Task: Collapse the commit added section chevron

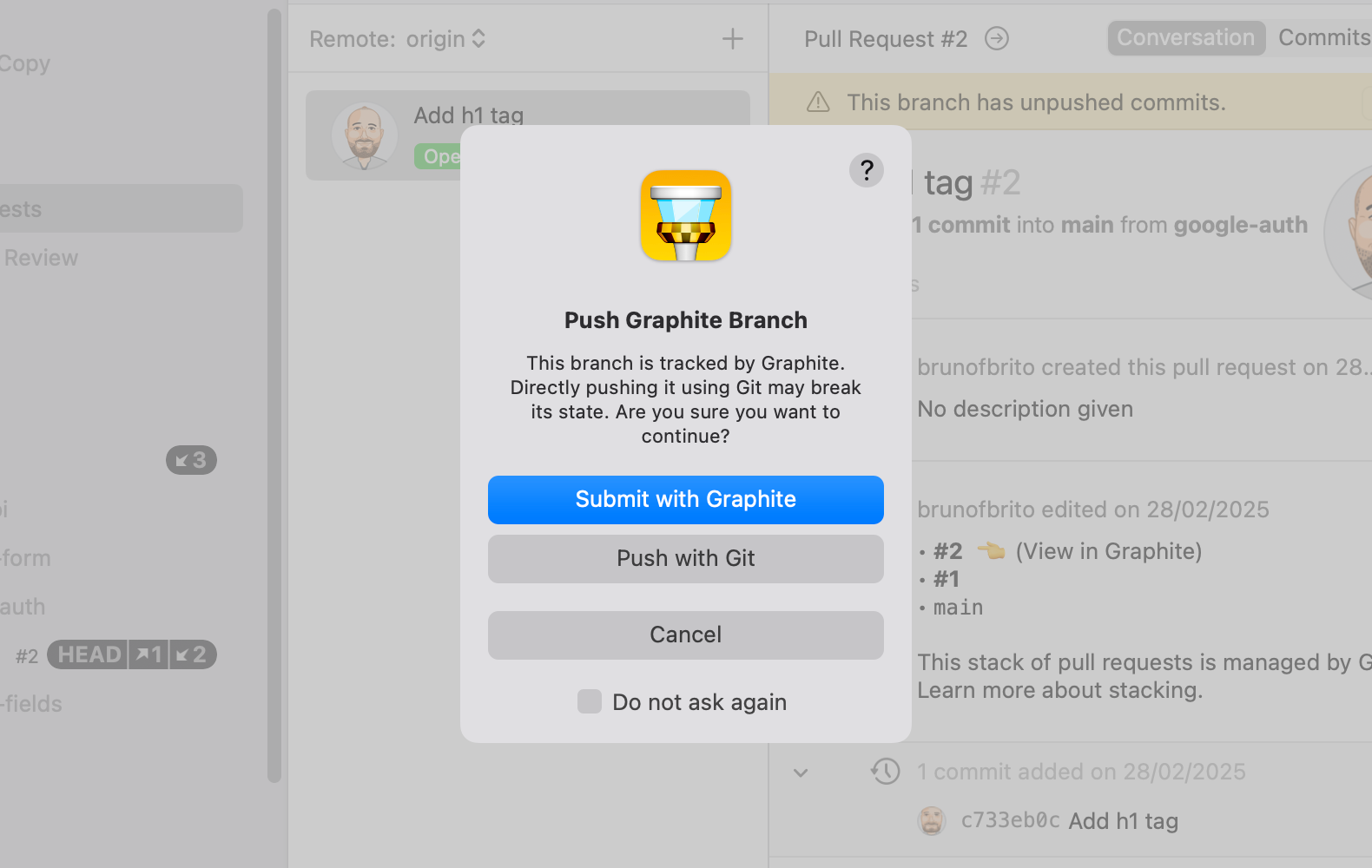Action: pyautogui.click(x=801, y=772)
